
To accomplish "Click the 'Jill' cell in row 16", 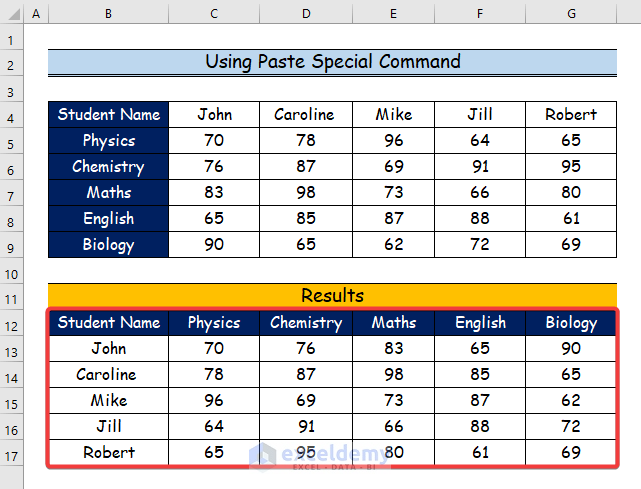I will click(x=108, y=426).
